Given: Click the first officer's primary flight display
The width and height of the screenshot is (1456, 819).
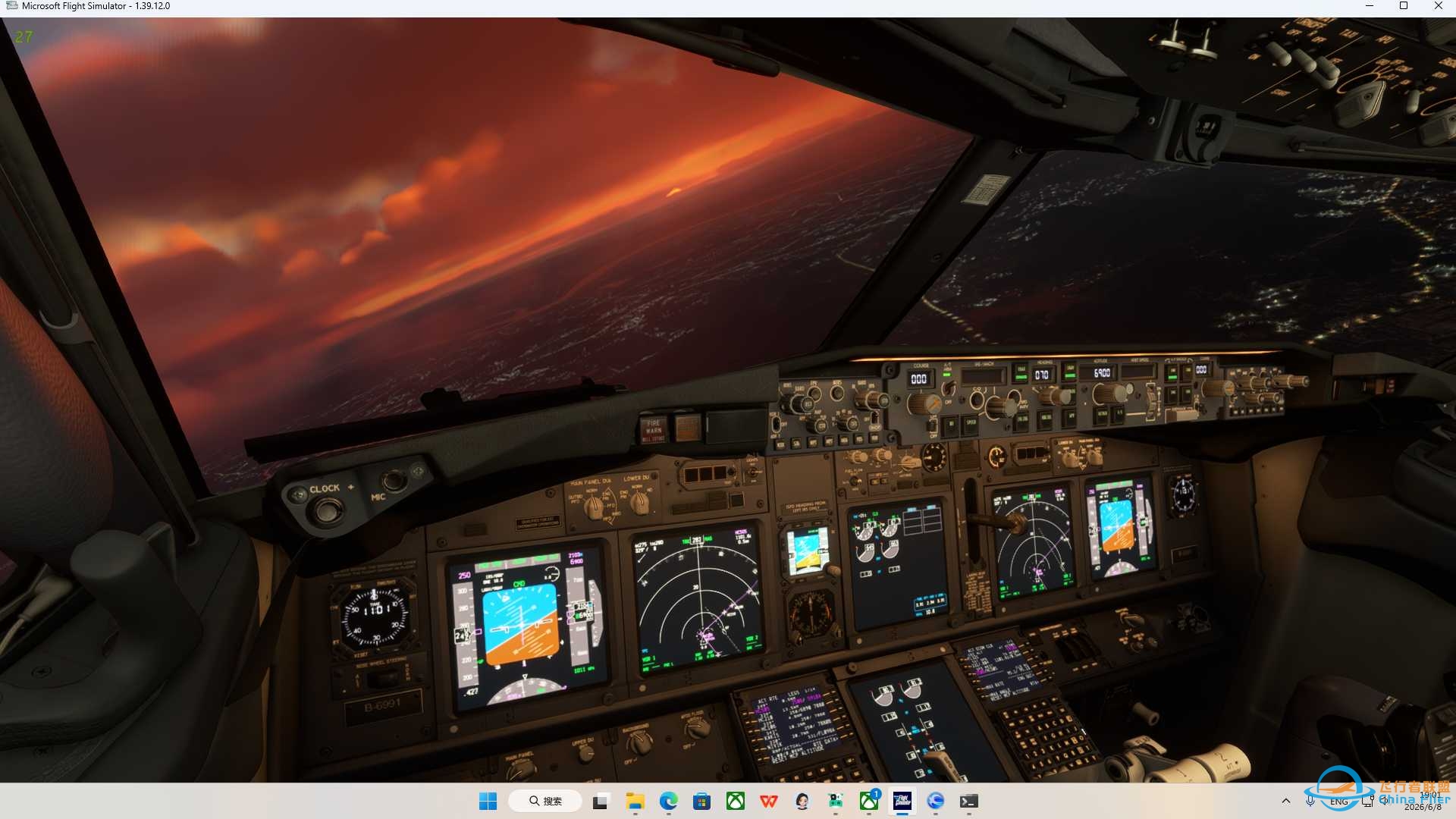Looking at the screenshot, I should 1120,527.
